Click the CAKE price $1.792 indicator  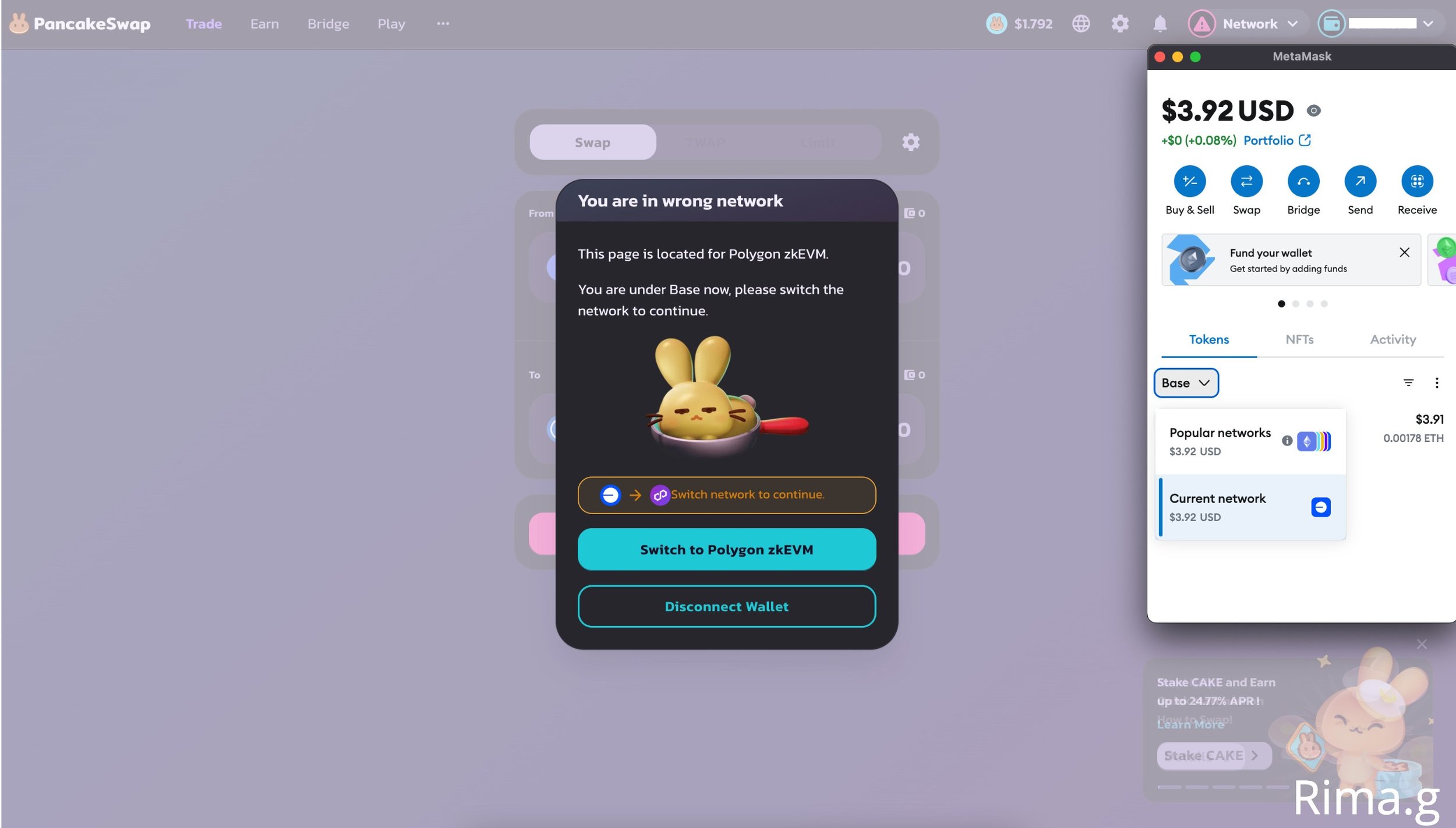click(1019, 23)
